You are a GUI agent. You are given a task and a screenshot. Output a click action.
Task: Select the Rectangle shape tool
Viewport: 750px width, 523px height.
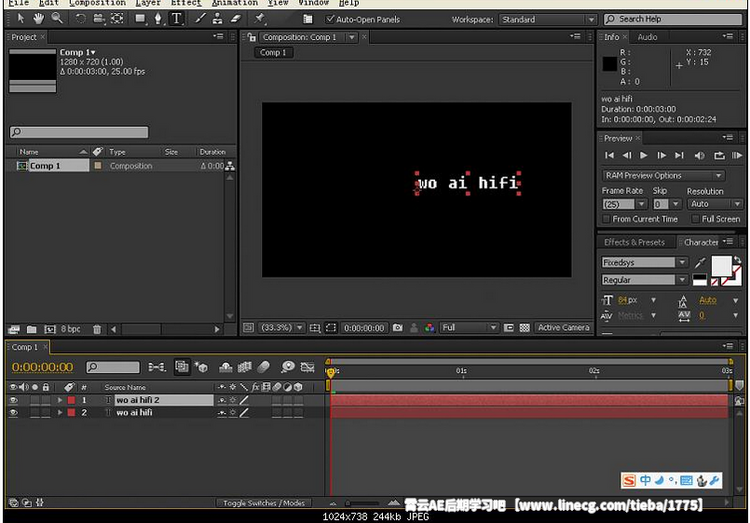click(x=140, y=19)
